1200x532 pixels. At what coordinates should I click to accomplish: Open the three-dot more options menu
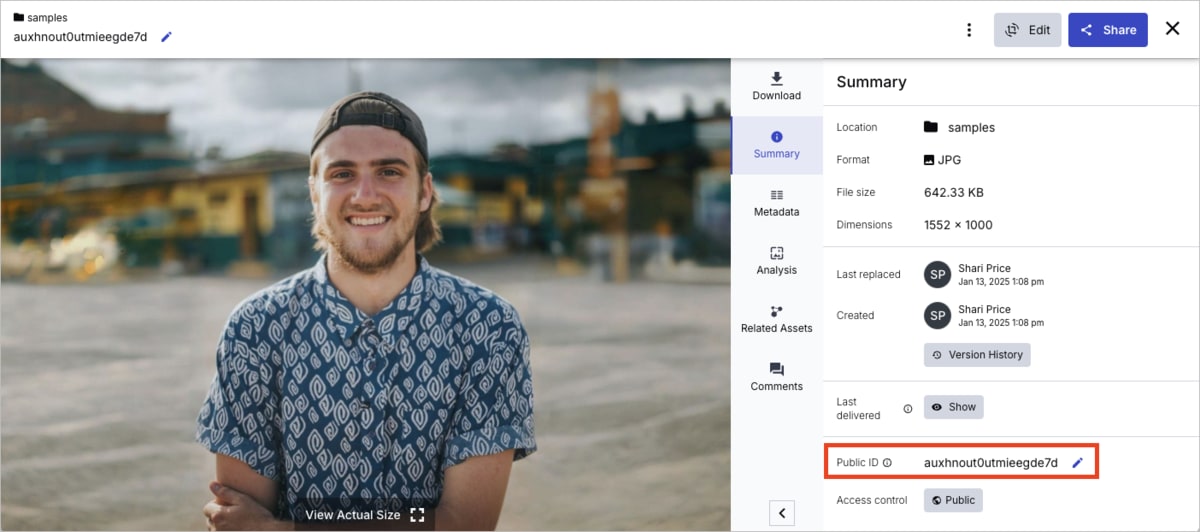coord(968,30)
